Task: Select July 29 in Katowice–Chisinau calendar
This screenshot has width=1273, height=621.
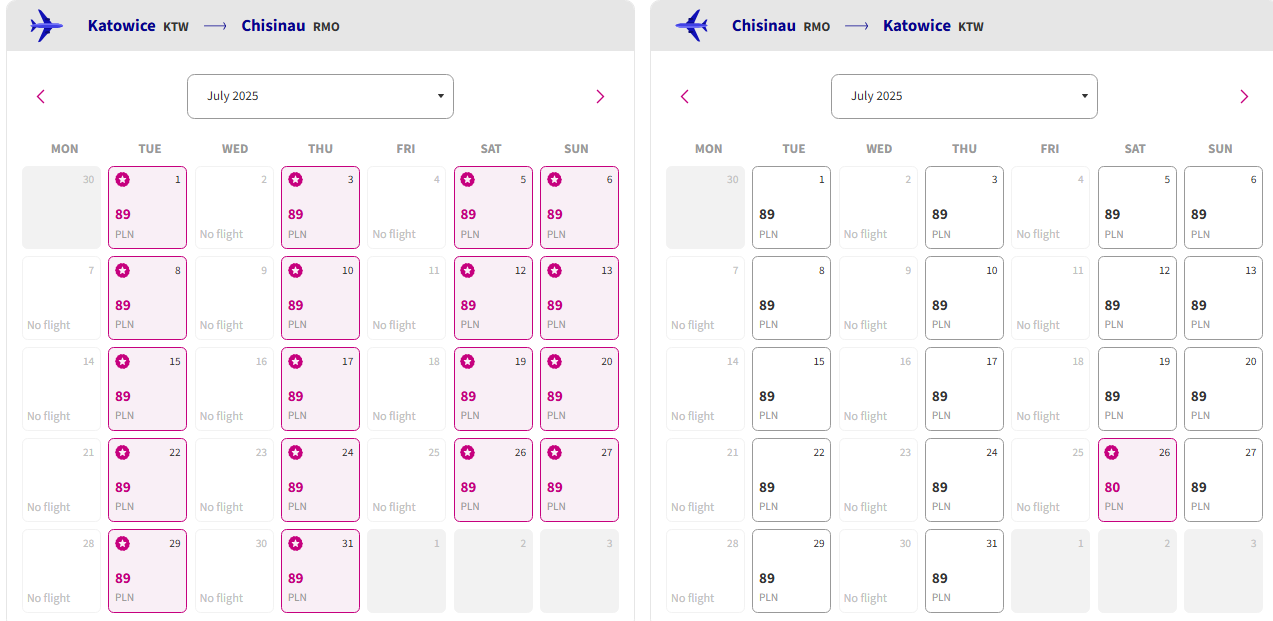Action: (x=148, y=571)
